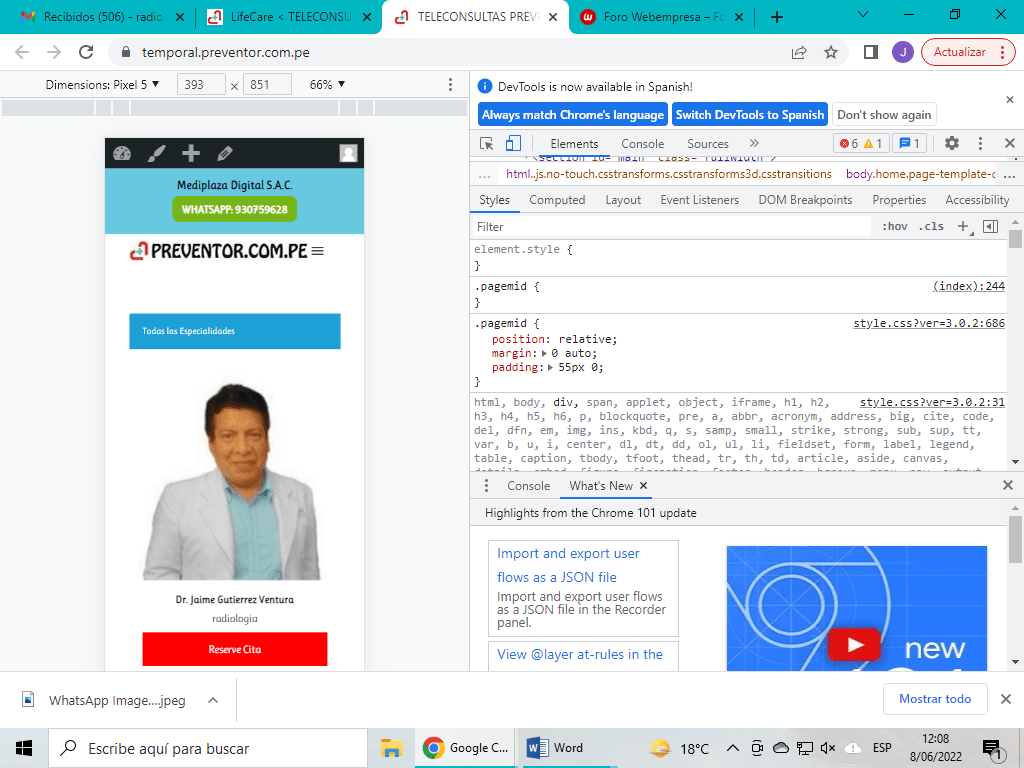Click the browser forward arrow
This screenshot has height=768, width=1024.
(x=54, y=52)
